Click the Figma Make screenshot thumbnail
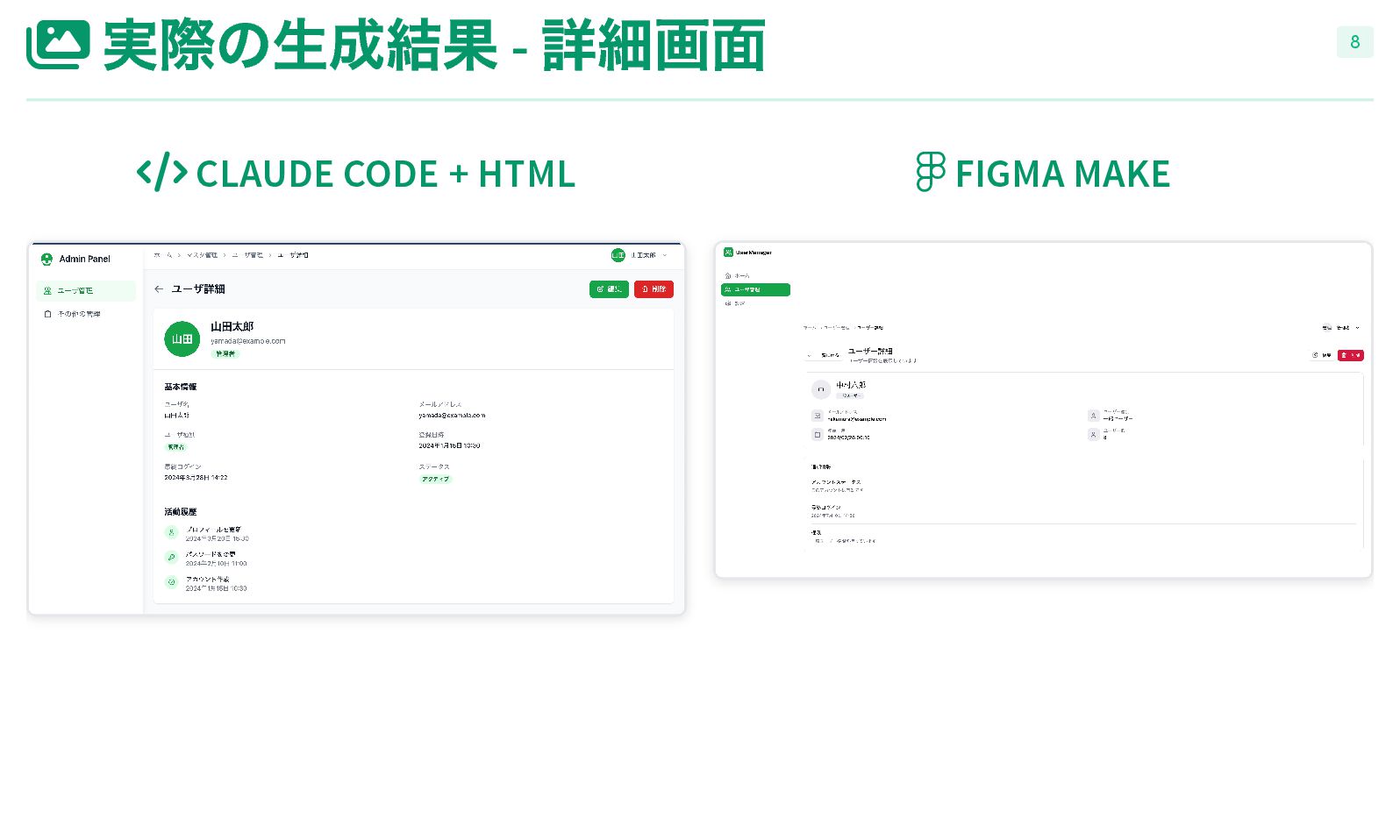This screenshot has width=1400, height=840. [x=1044, y=409]
